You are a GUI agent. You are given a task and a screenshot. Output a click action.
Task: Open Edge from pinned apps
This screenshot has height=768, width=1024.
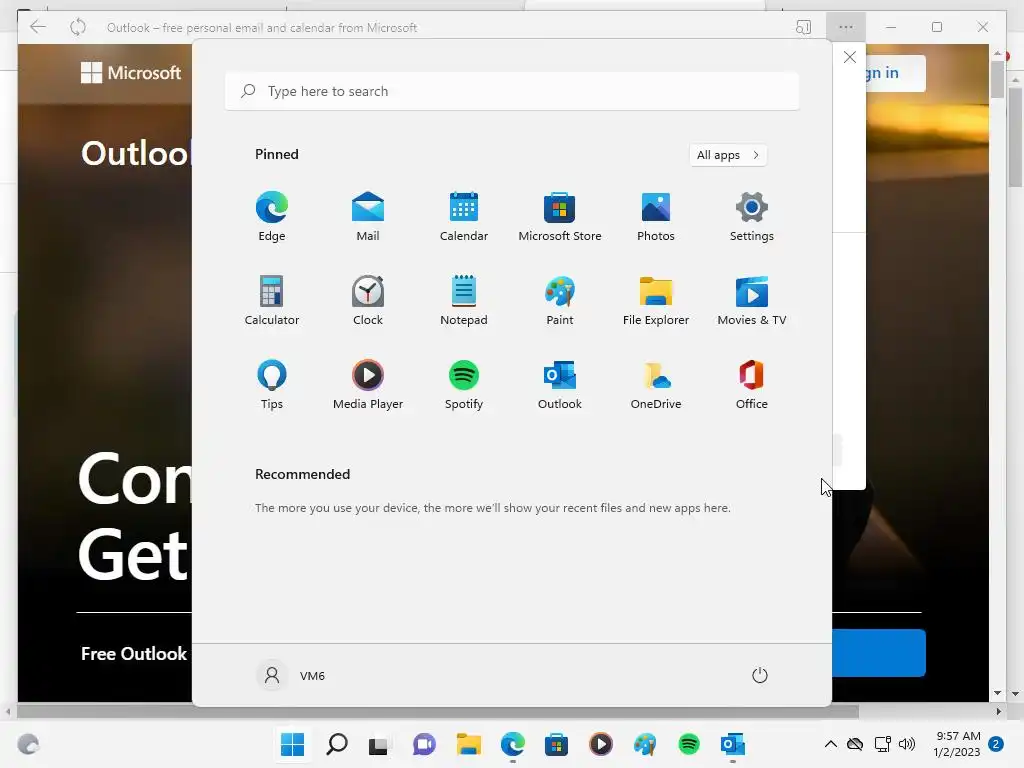272,217
